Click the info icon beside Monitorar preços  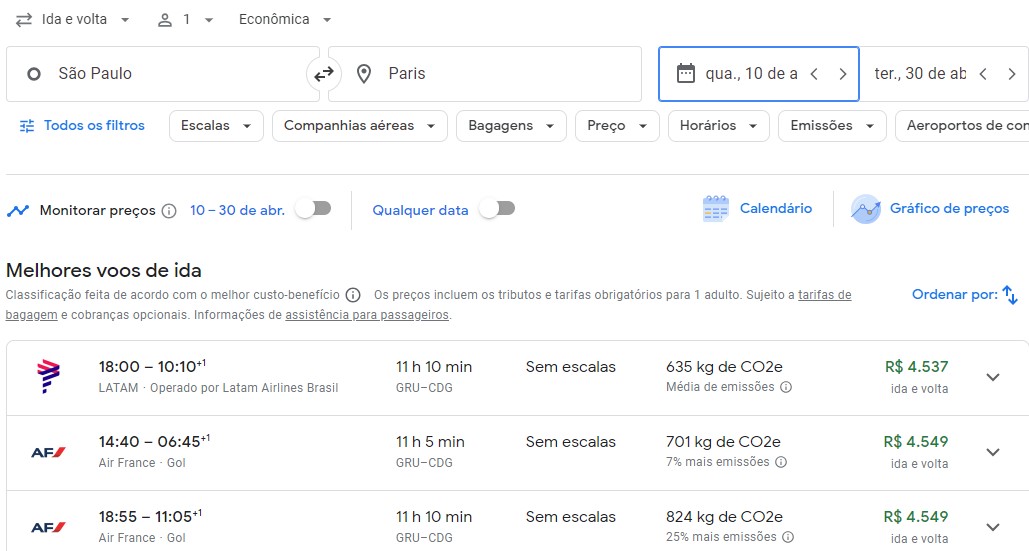169,211
